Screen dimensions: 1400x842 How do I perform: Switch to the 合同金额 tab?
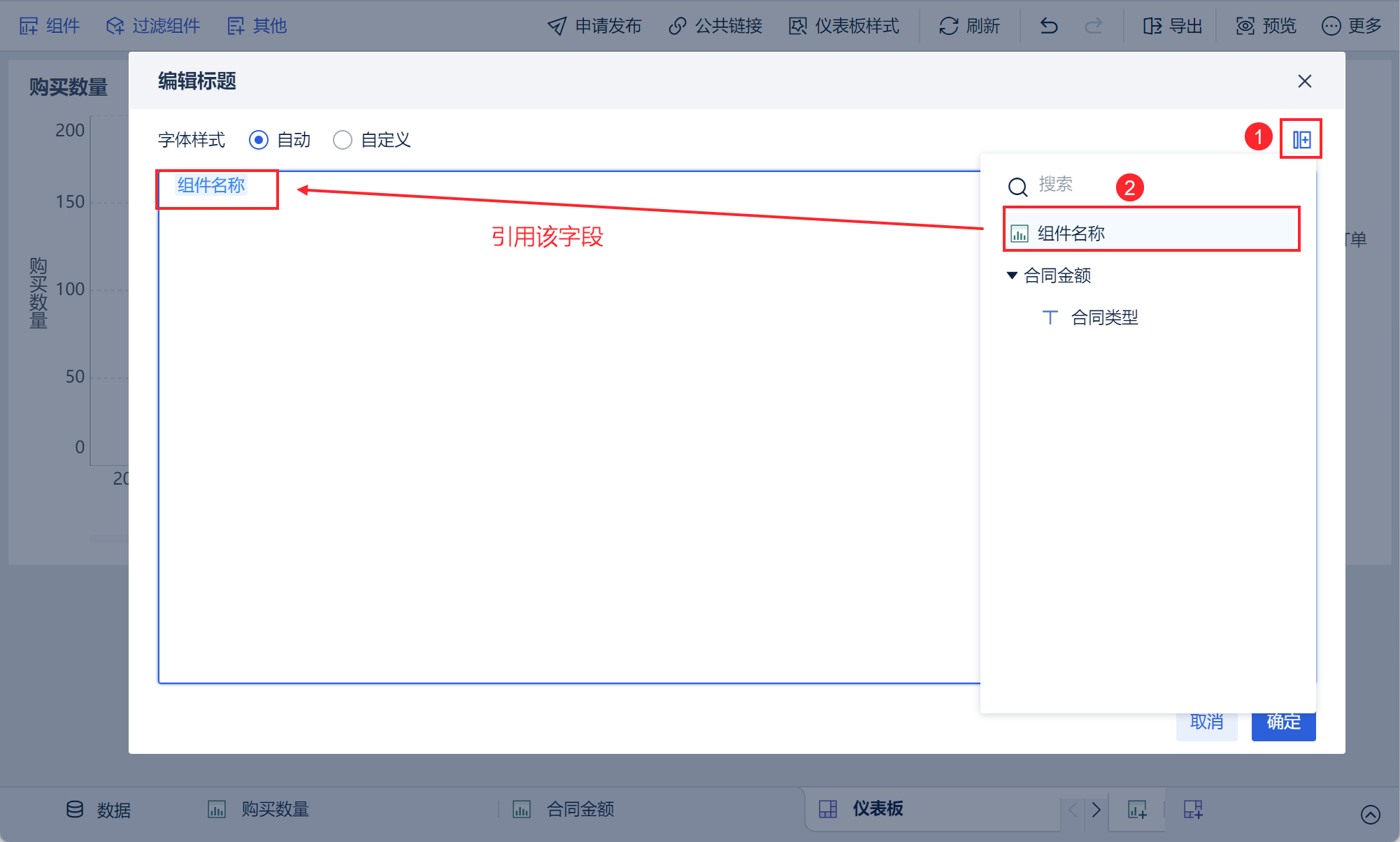563,809
